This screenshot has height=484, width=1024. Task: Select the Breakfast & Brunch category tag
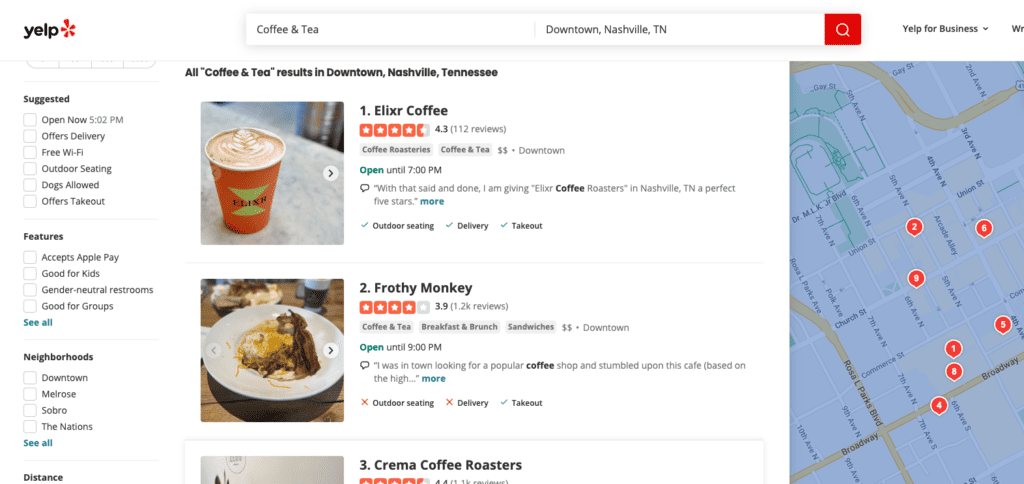click(x=458, y=327)
